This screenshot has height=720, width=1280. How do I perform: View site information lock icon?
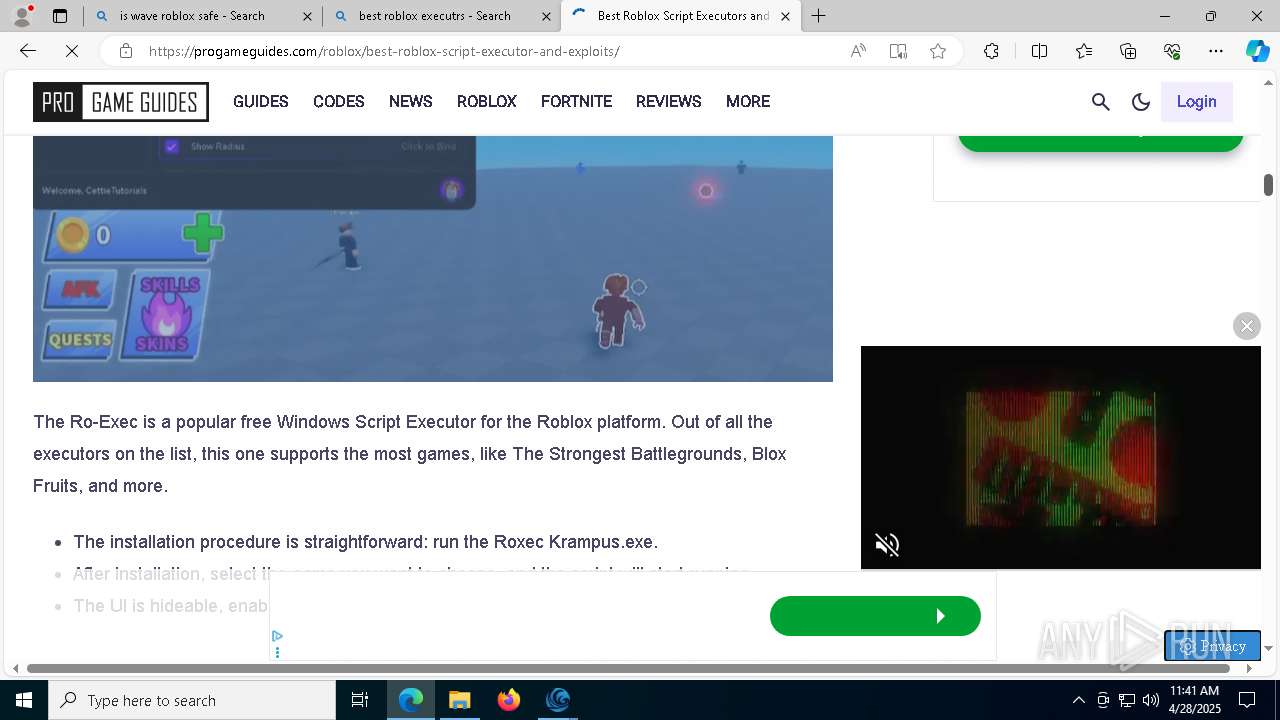click(x=125, y=51)
